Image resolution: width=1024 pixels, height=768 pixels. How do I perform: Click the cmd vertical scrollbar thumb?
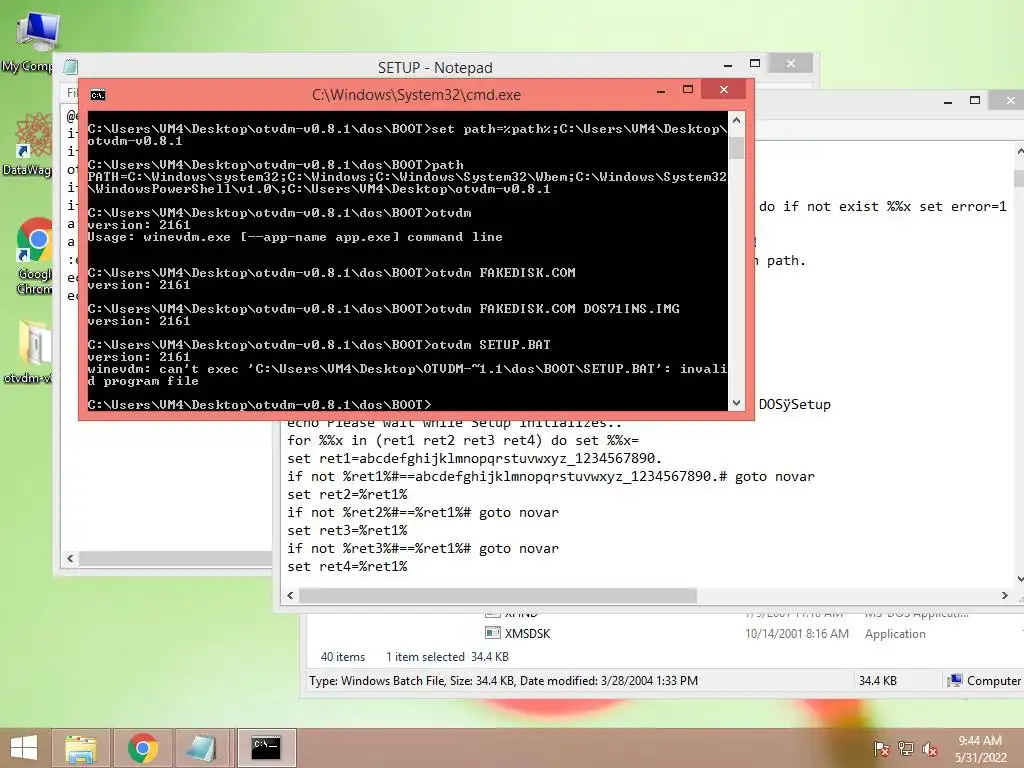coord(737,148)
